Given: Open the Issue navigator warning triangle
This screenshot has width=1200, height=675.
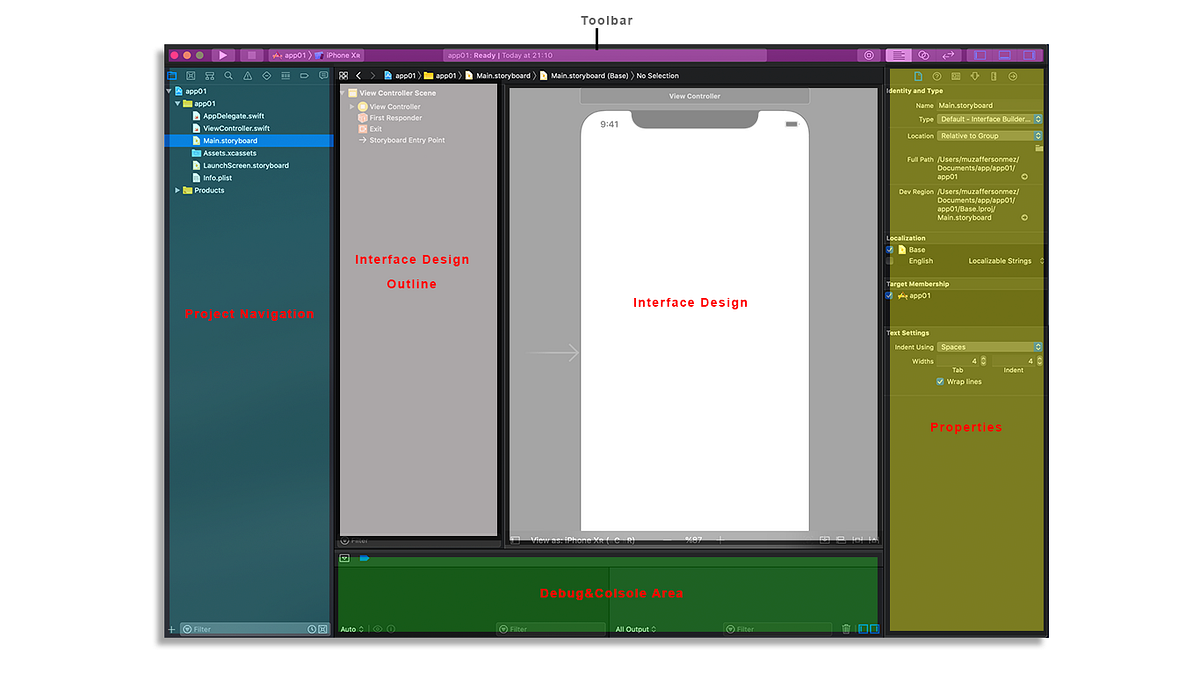Looking at the screenshot, I should coord(247,75).
